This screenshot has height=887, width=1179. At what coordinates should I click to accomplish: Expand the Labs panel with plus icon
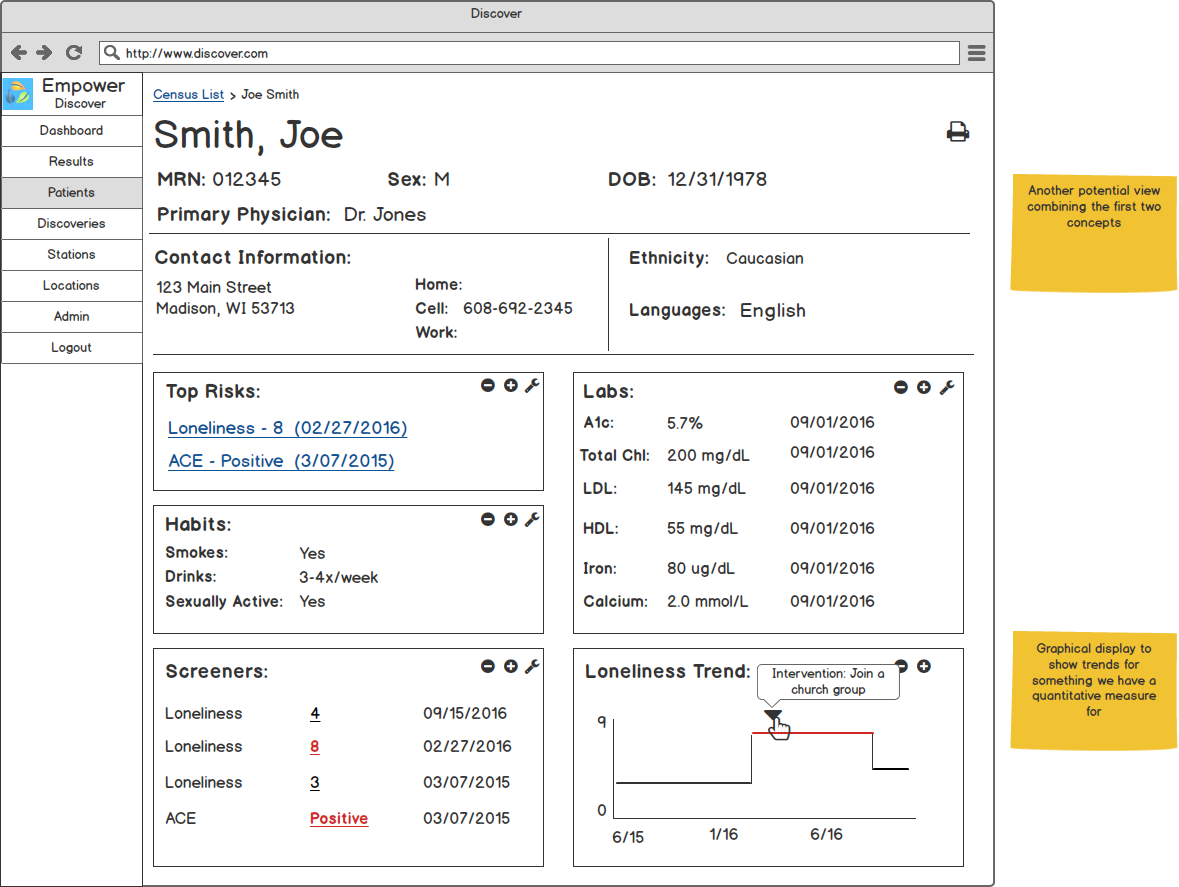coord(923,387)
